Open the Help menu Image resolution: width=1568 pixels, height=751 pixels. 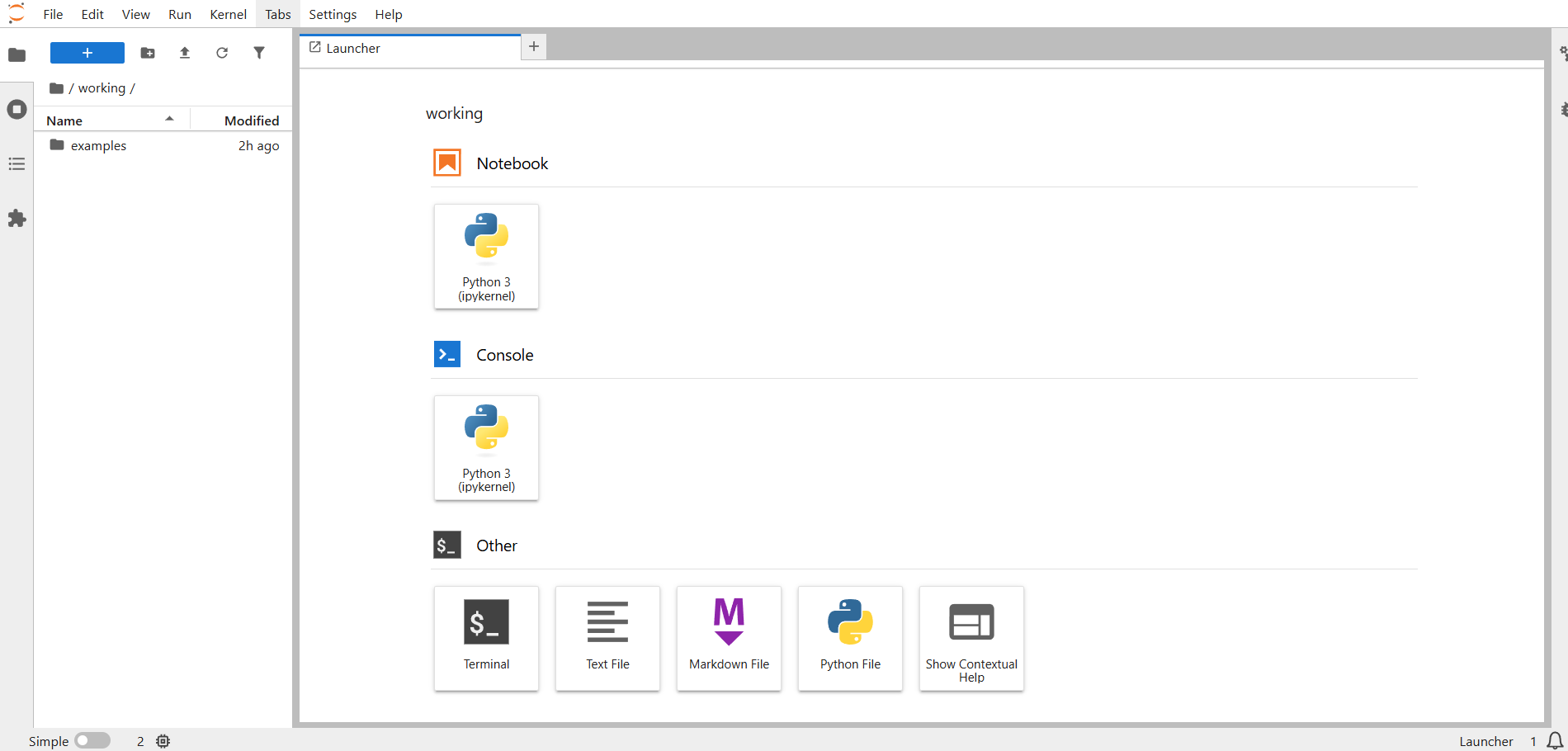point(389,14)
